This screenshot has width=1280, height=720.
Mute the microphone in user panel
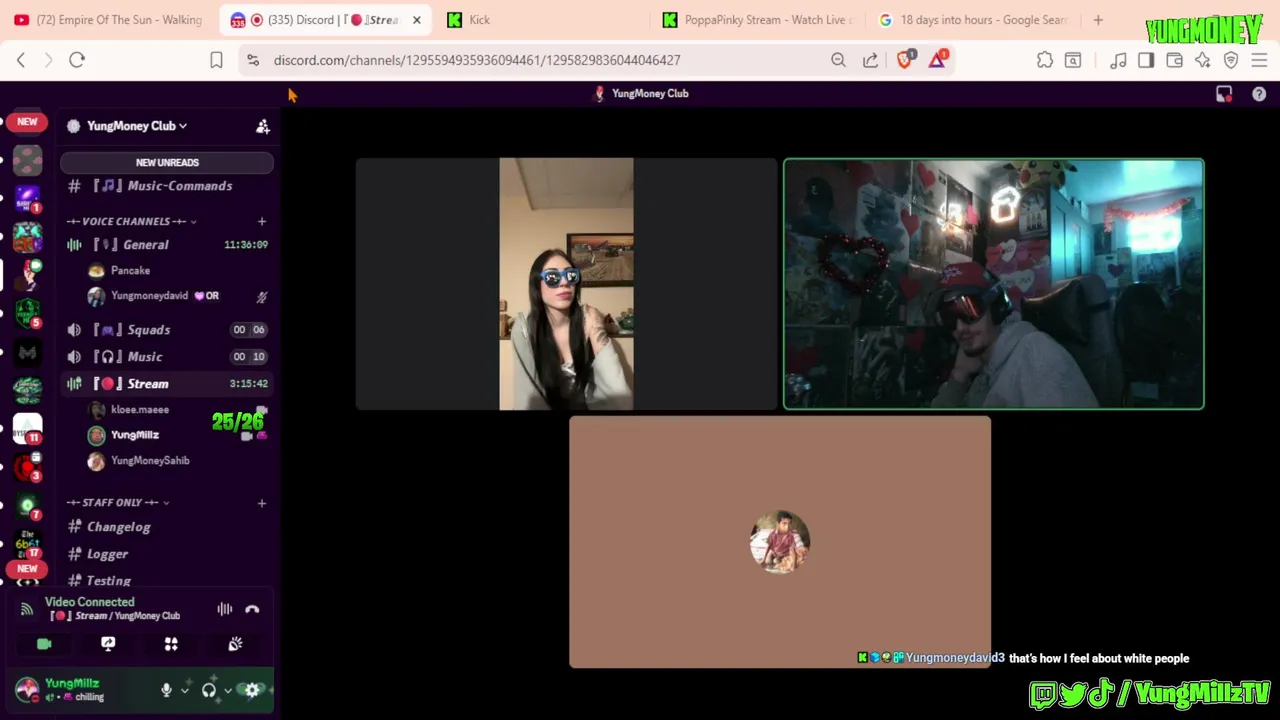pyautogui.click(x=166, y=690)
